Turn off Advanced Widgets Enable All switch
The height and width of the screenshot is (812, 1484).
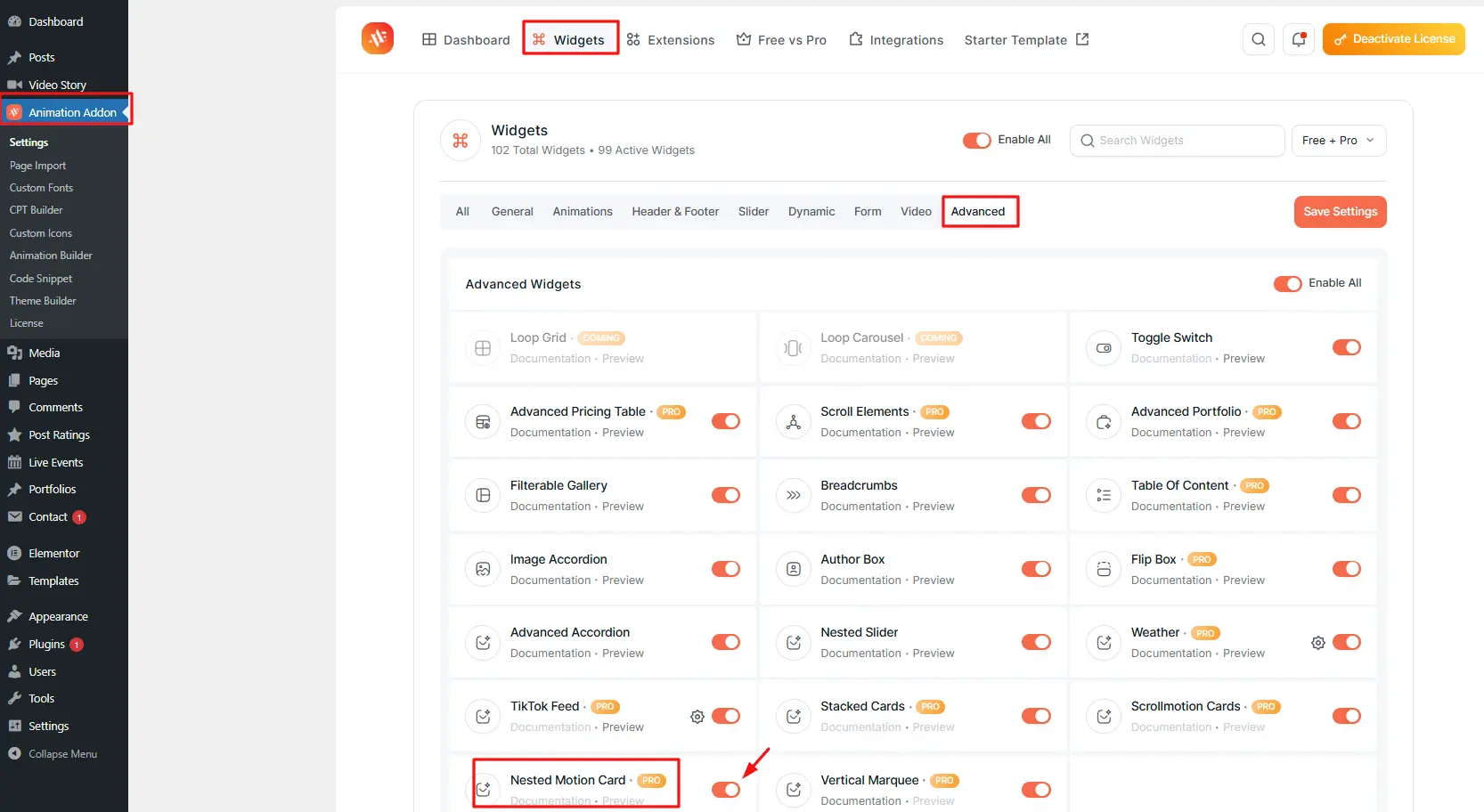coord(1287,284)
